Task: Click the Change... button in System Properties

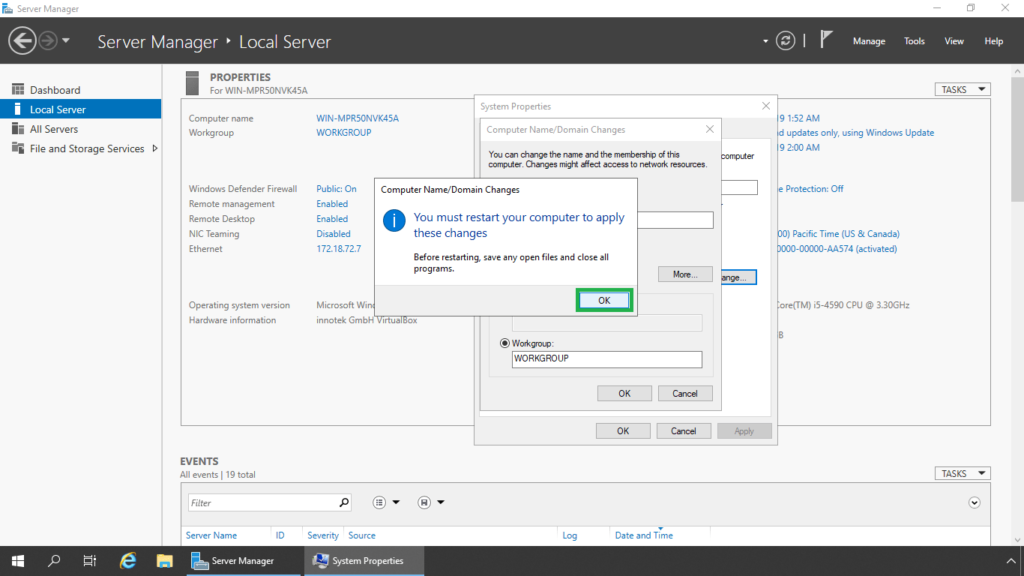Action: [738, 278]
